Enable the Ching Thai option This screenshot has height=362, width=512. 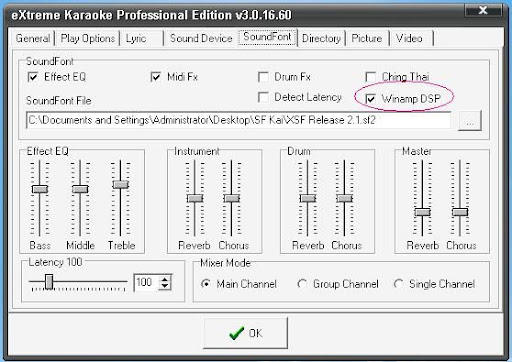click(x=370, y=77)
